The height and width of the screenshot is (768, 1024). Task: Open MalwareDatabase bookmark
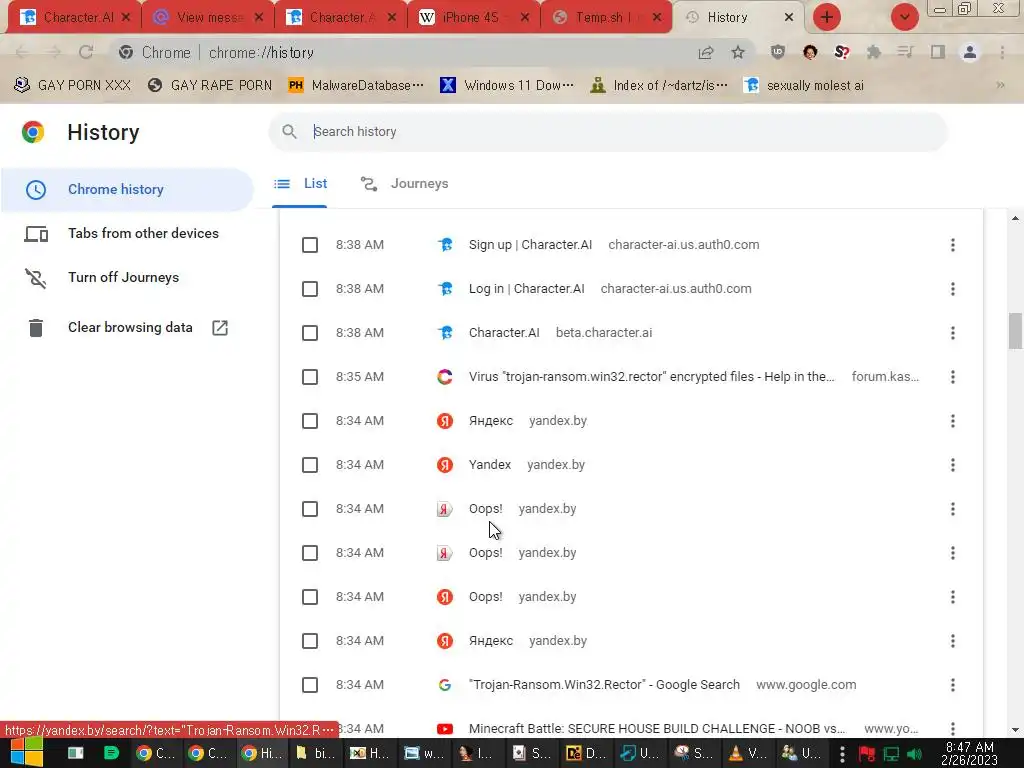pos(355,85)
